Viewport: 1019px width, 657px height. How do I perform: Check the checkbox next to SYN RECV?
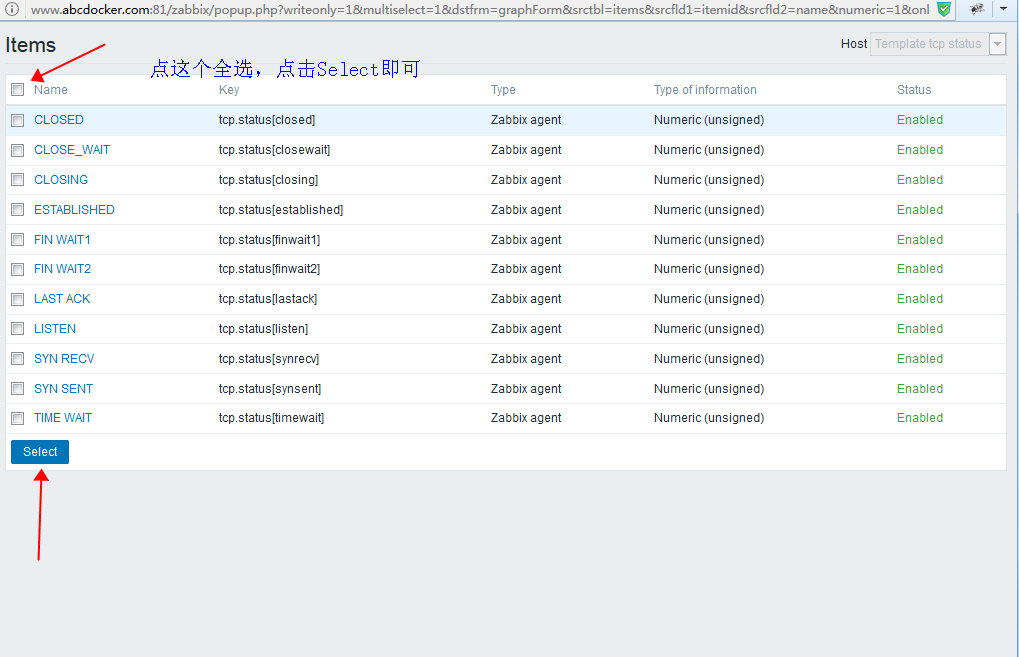17,358
